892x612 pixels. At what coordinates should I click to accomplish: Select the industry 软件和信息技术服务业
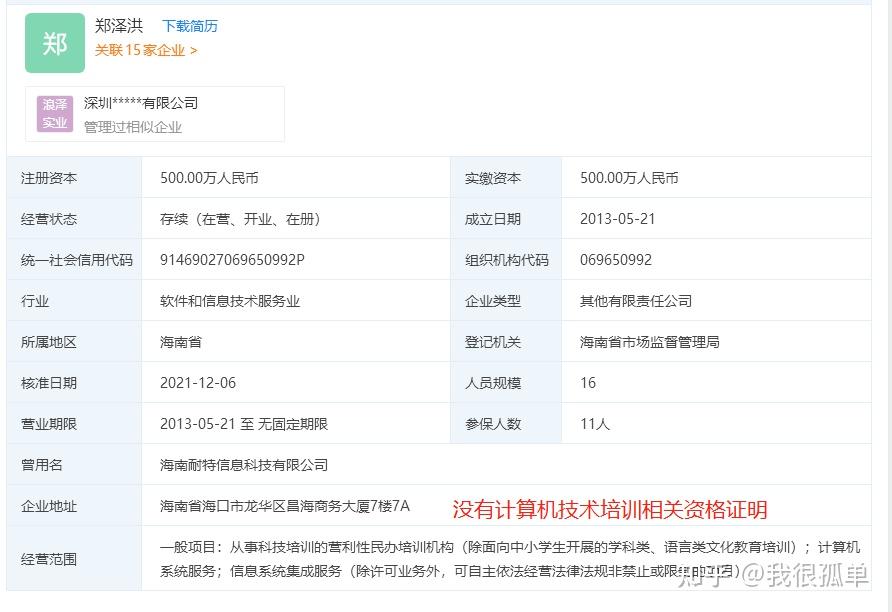(x=229, y=300)
